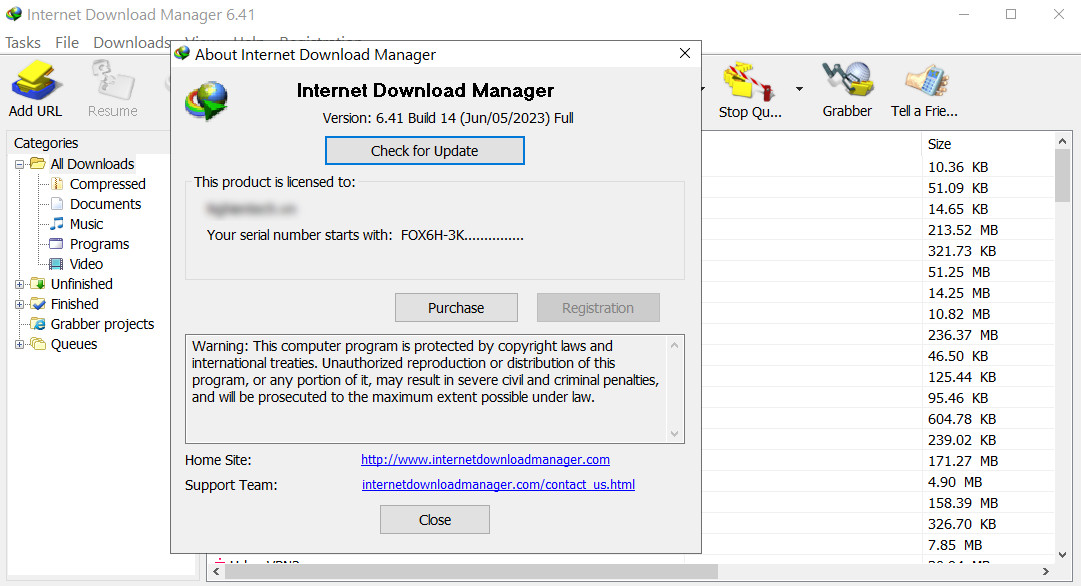
Task: Select All Downloads in categories
Action: (92, 164)
